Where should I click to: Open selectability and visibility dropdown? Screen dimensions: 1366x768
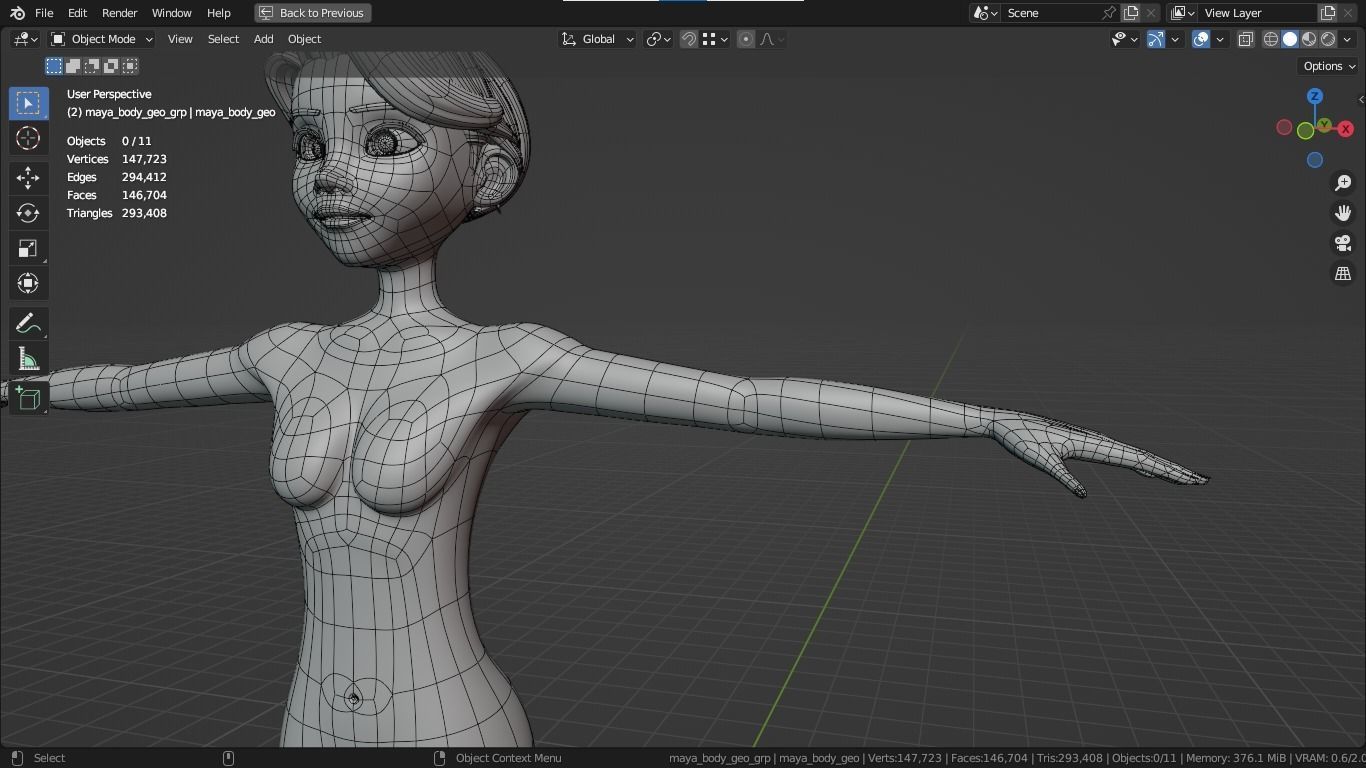[x=1125, y=39]
